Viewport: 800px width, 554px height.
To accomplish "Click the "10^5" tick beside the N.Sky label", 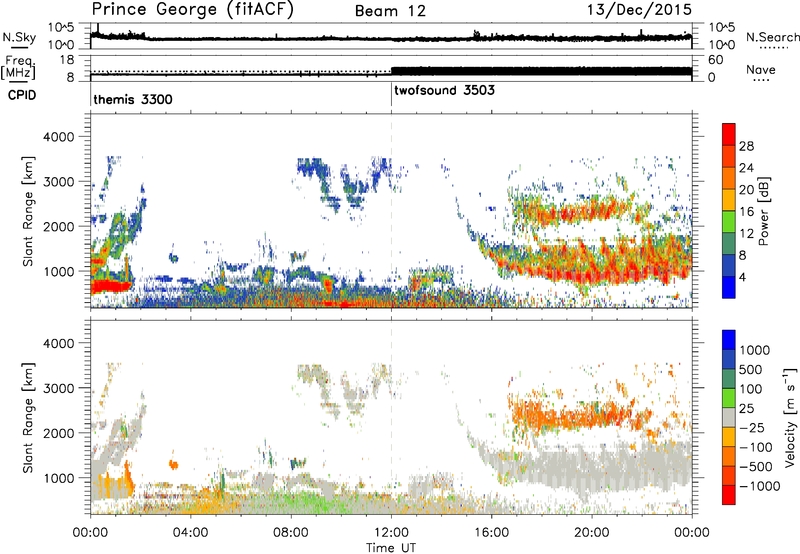I will click(61, 28).
